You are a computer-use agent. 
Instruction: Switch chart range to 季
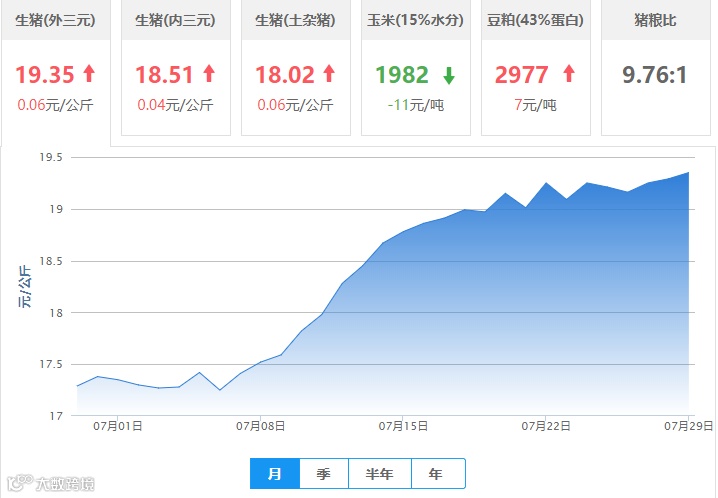click(x=324, y=474)
